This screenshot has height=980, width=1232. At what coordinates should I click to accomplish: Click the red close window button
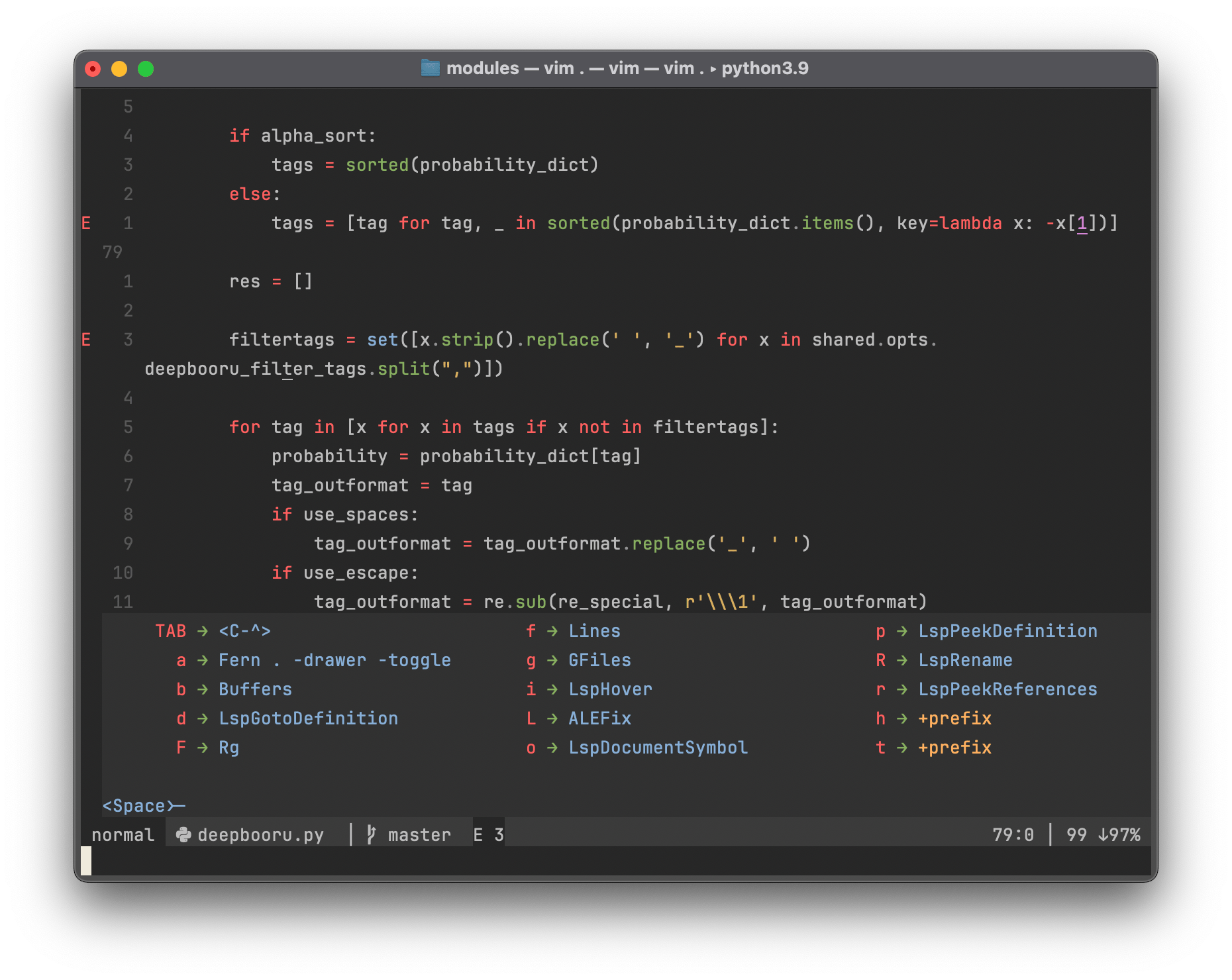[93, 69]
